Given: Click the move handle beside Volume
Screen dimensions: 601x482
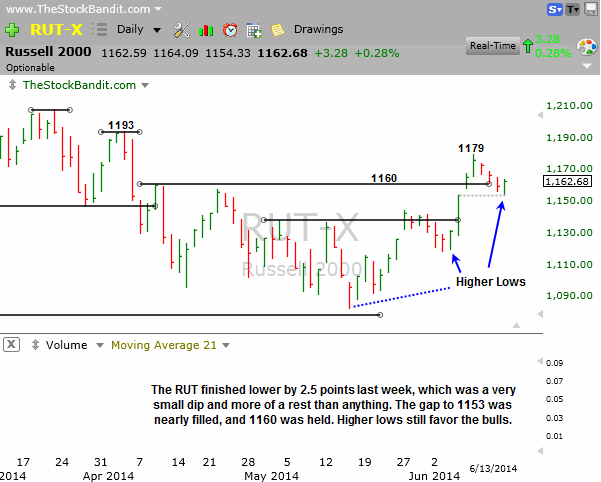Looking at the screenshot, I should (x=35, y=345).
